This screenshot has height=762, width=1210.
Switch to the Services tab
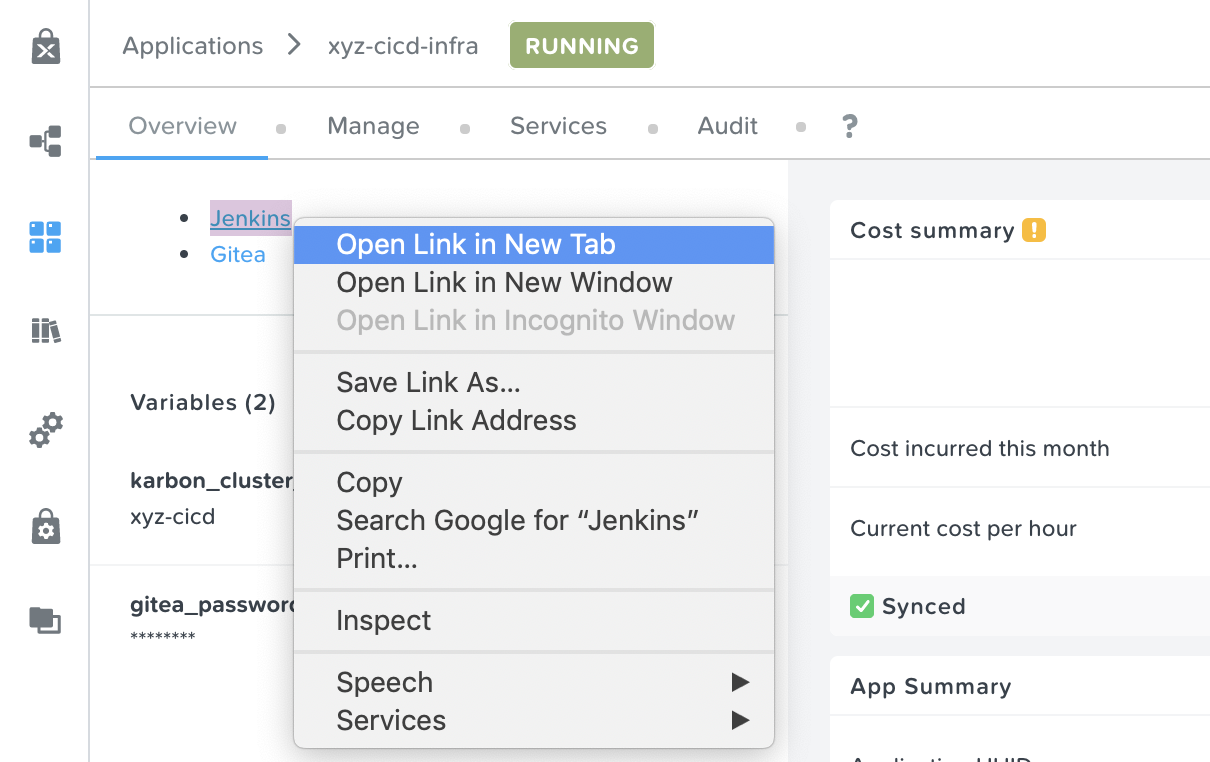tap(558, 126)
